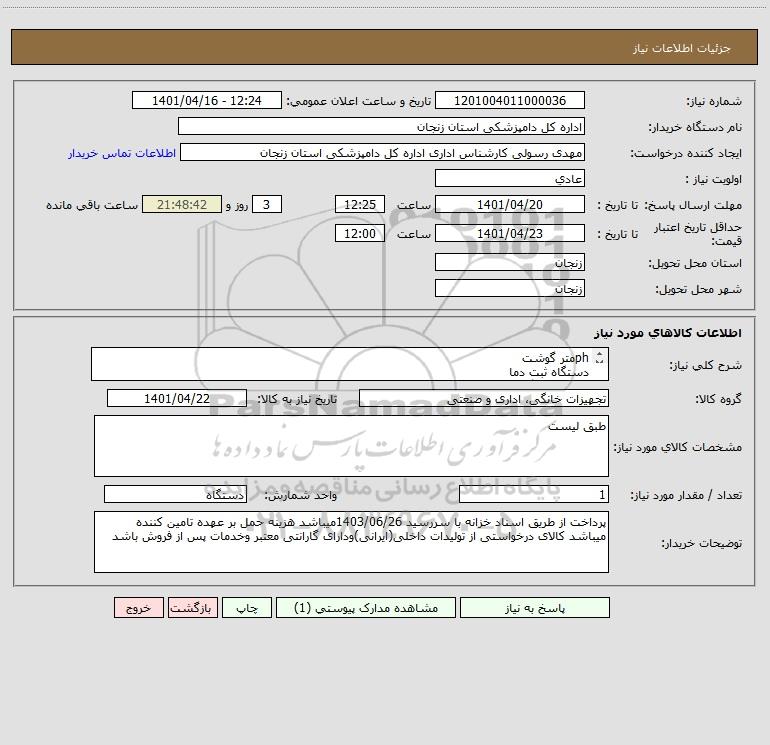
Task: Open 'اطلاعات تماس خریدار' link
Action: [122, 153]
